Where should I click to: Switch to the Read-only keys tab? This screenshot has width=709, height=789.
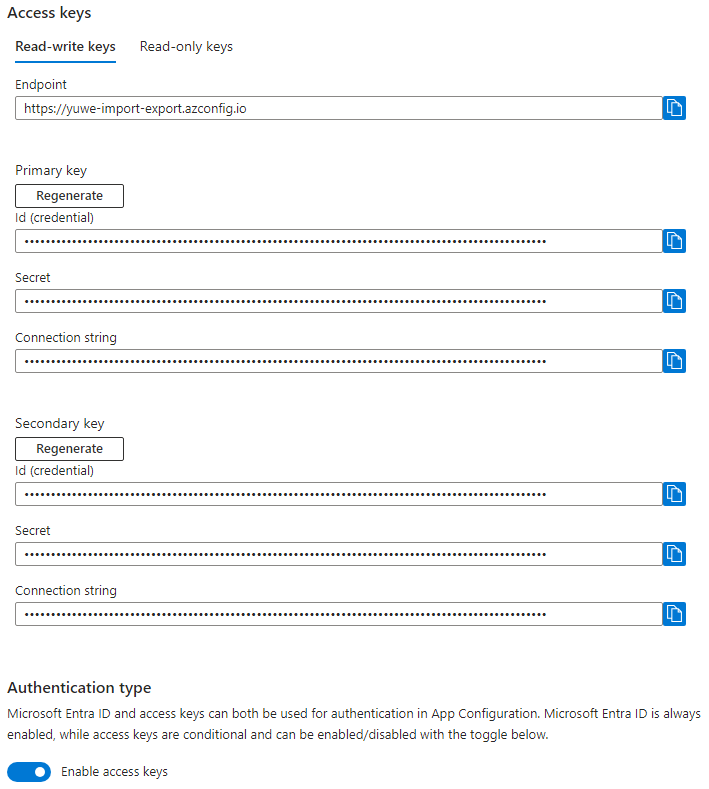click(x=186, y=47)
